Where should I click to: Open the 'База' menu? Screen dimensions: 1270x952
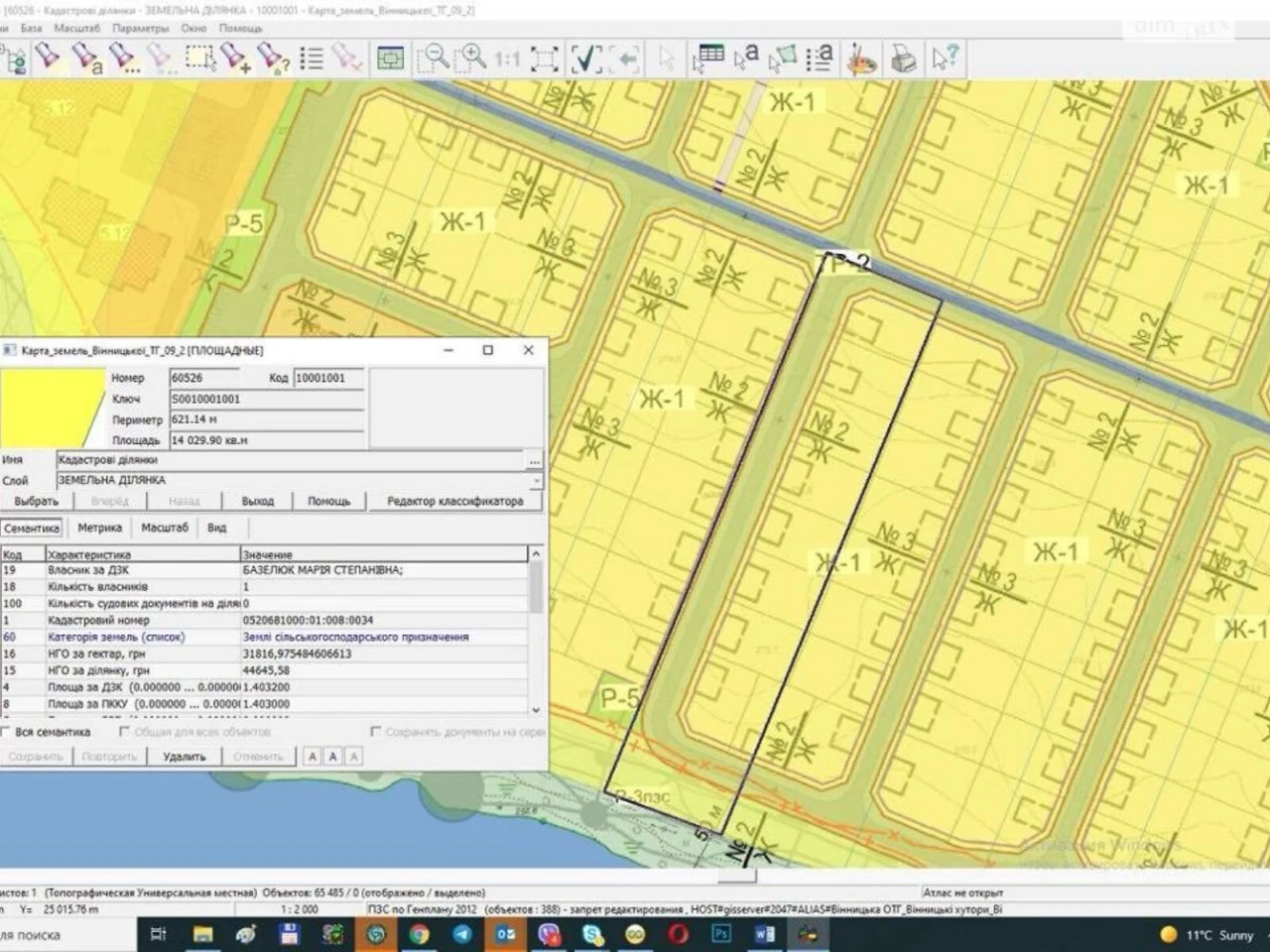pyautogui.click(x=32, y=29)
